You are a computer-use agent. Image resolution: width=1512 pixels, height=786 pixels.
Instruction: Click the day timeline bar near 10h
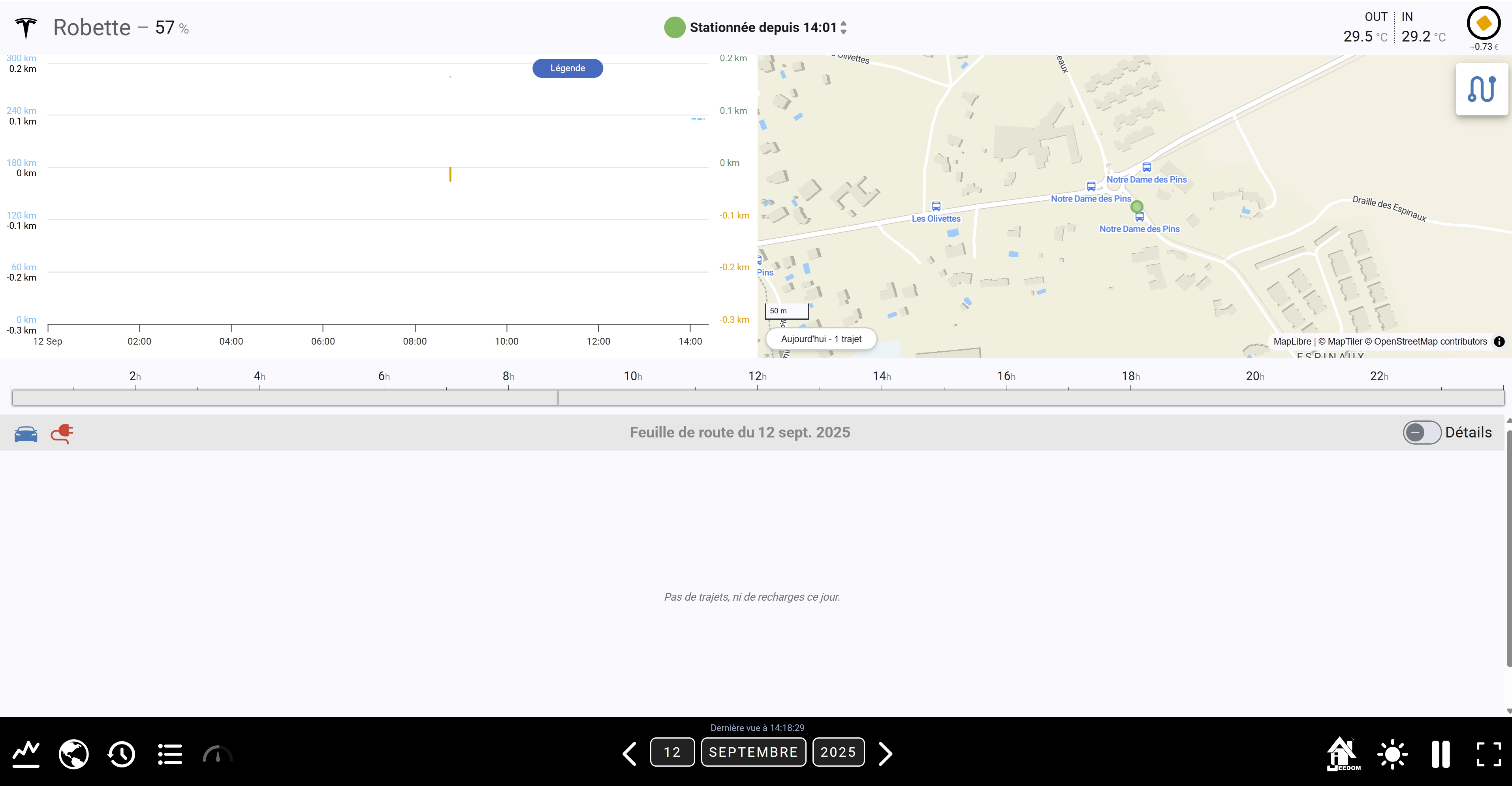tap(633, 398)
